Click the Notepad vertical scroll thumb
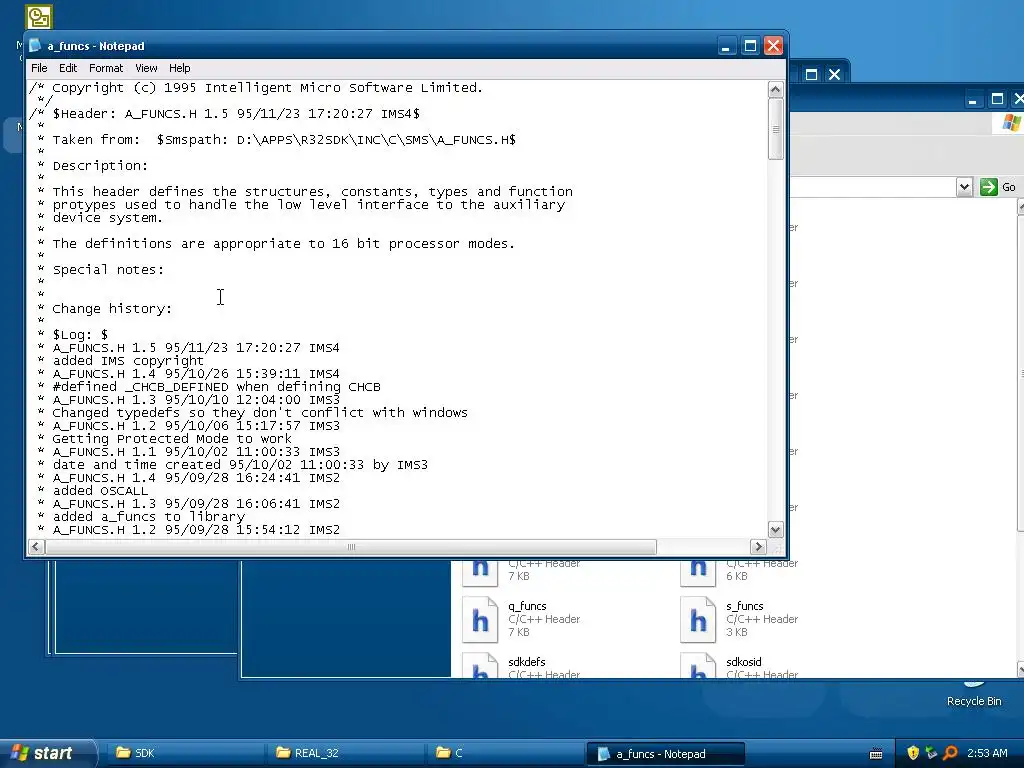This screenshot has width=1024, height=768. (776, 129)
